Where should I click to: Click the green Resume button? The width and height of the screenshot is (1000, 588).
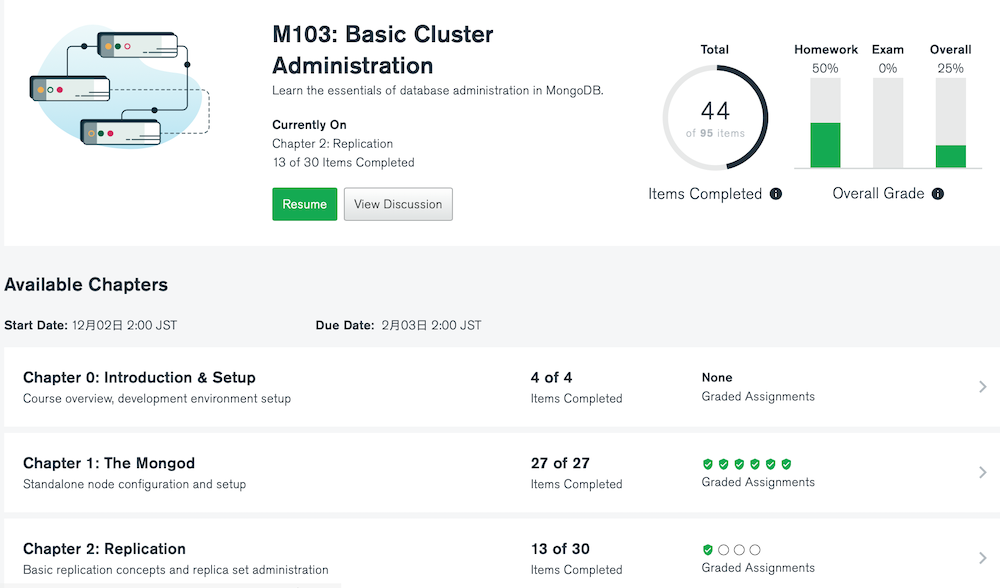click(x=305, y=204)
